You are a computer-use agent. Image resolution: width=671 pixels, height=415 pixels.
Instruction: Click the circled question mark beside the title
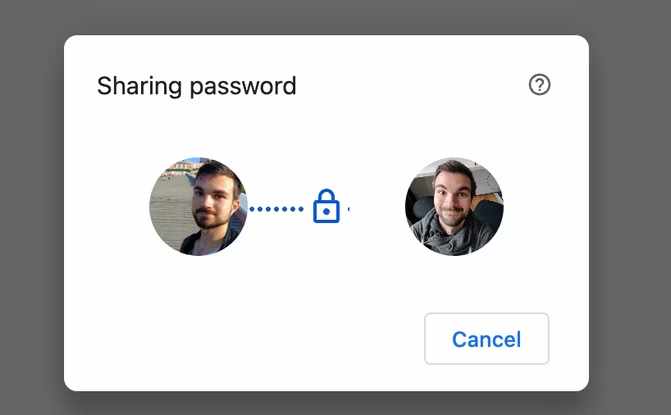[x=539, y=85]
